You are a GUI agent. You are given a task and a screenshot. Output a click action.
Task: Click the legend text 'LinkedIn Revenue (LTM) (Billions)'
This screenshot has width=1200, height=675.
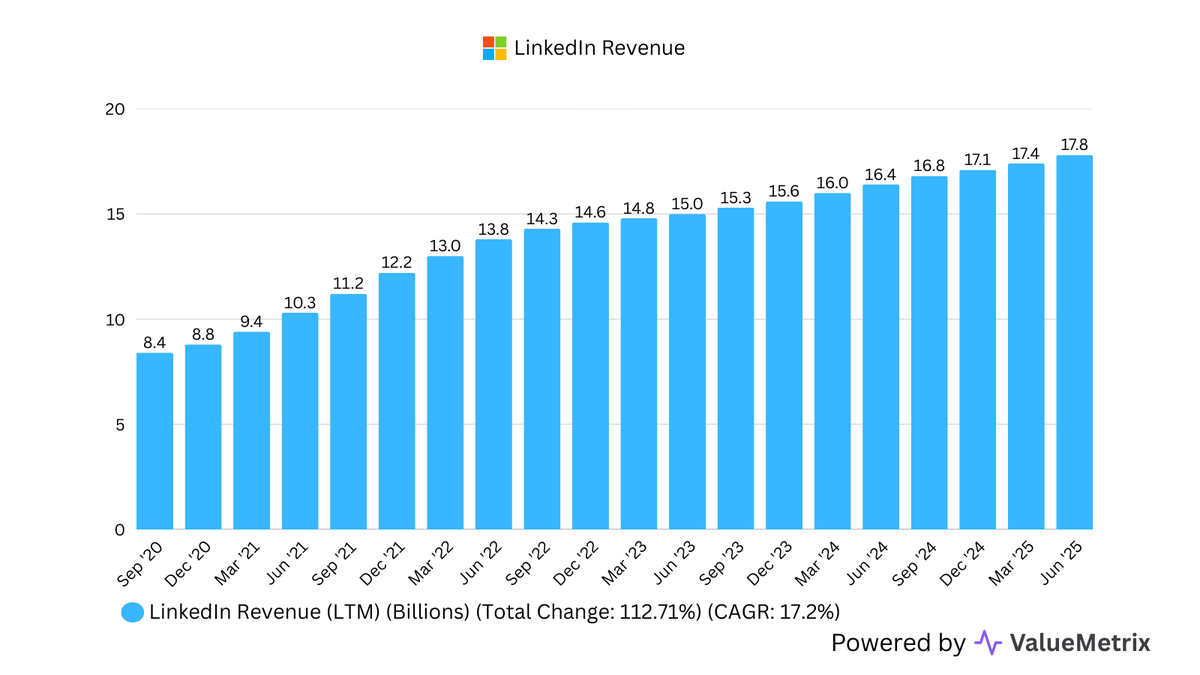(x=309, y=613)
